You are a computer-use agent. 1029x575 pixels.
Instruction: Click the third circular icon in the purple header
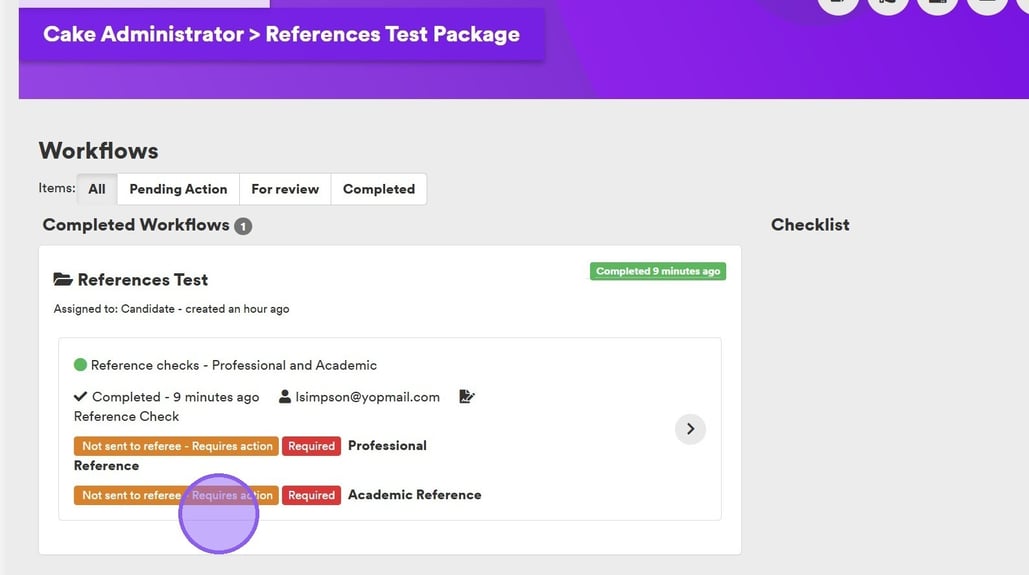pyautogui.click(x=937, y=4)
